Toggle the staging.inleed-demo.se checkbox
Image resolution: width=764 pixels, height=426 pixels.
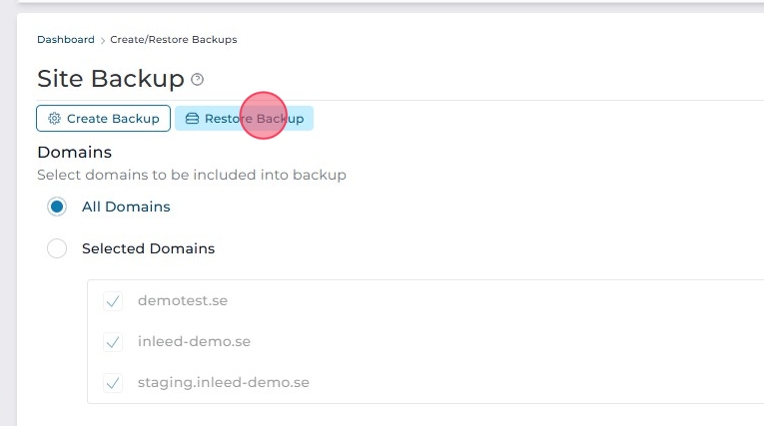tap(113, 383)
